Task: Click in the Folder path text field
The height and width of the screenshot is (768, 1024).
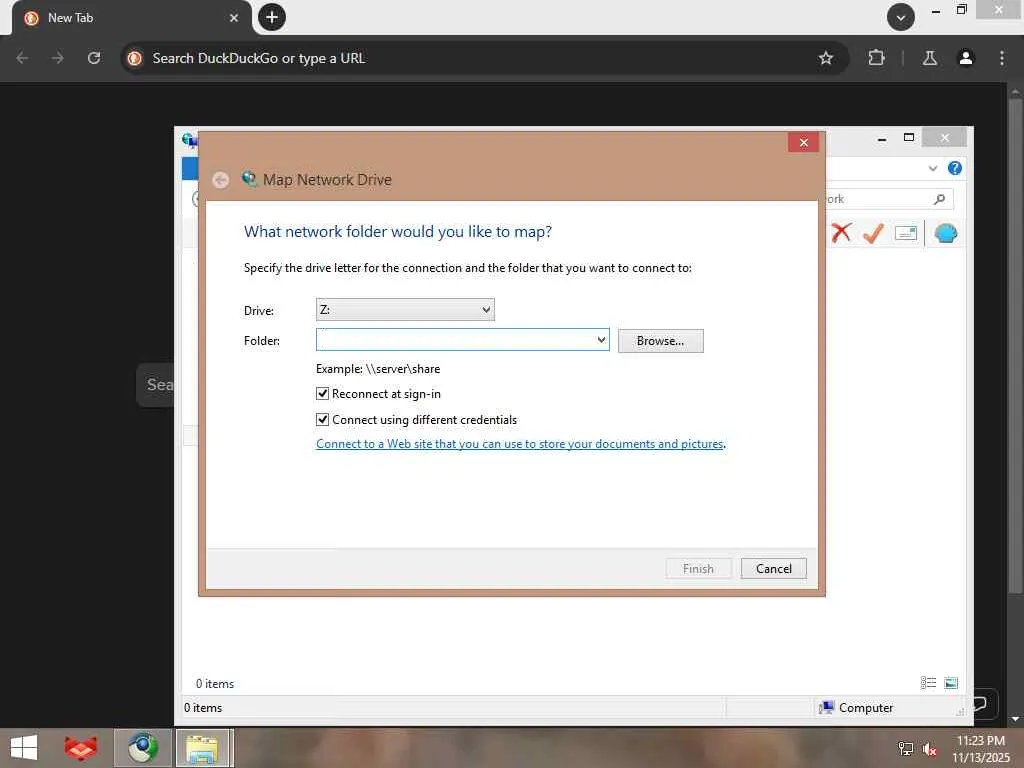Action: [x=455, y=340]
